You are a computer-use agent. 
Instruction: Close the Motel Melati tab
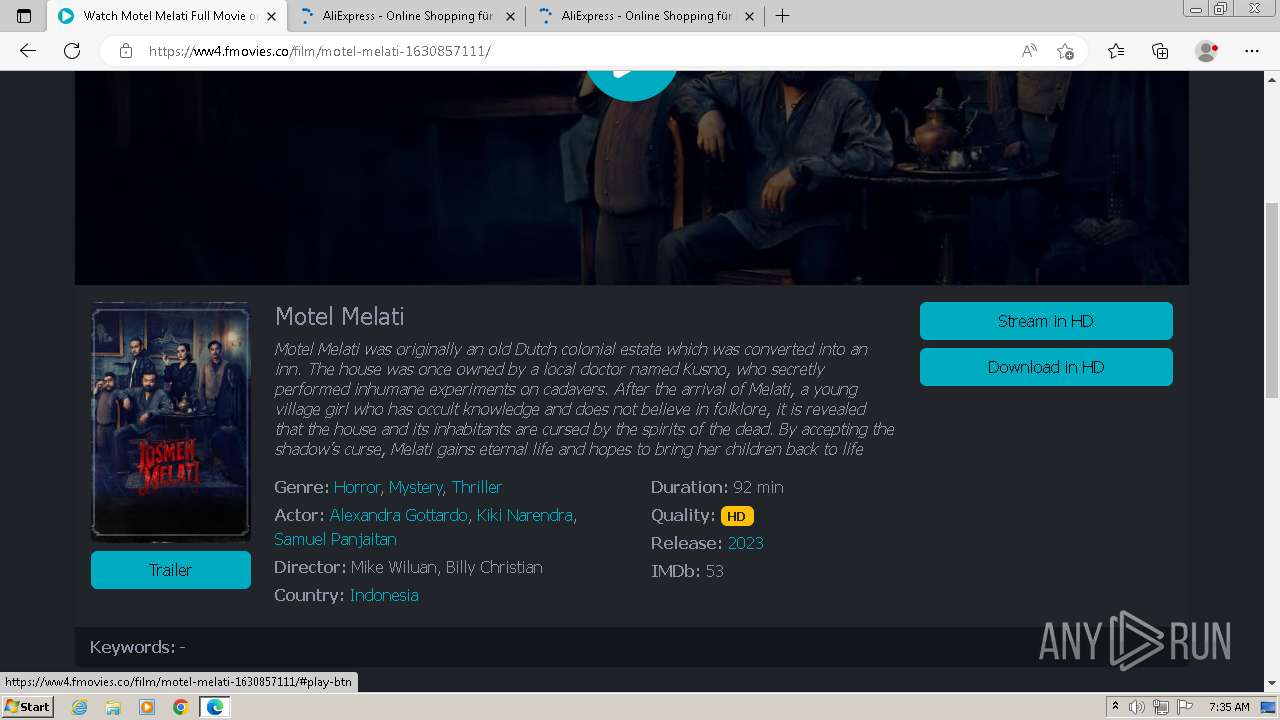[x=271, y=16]
